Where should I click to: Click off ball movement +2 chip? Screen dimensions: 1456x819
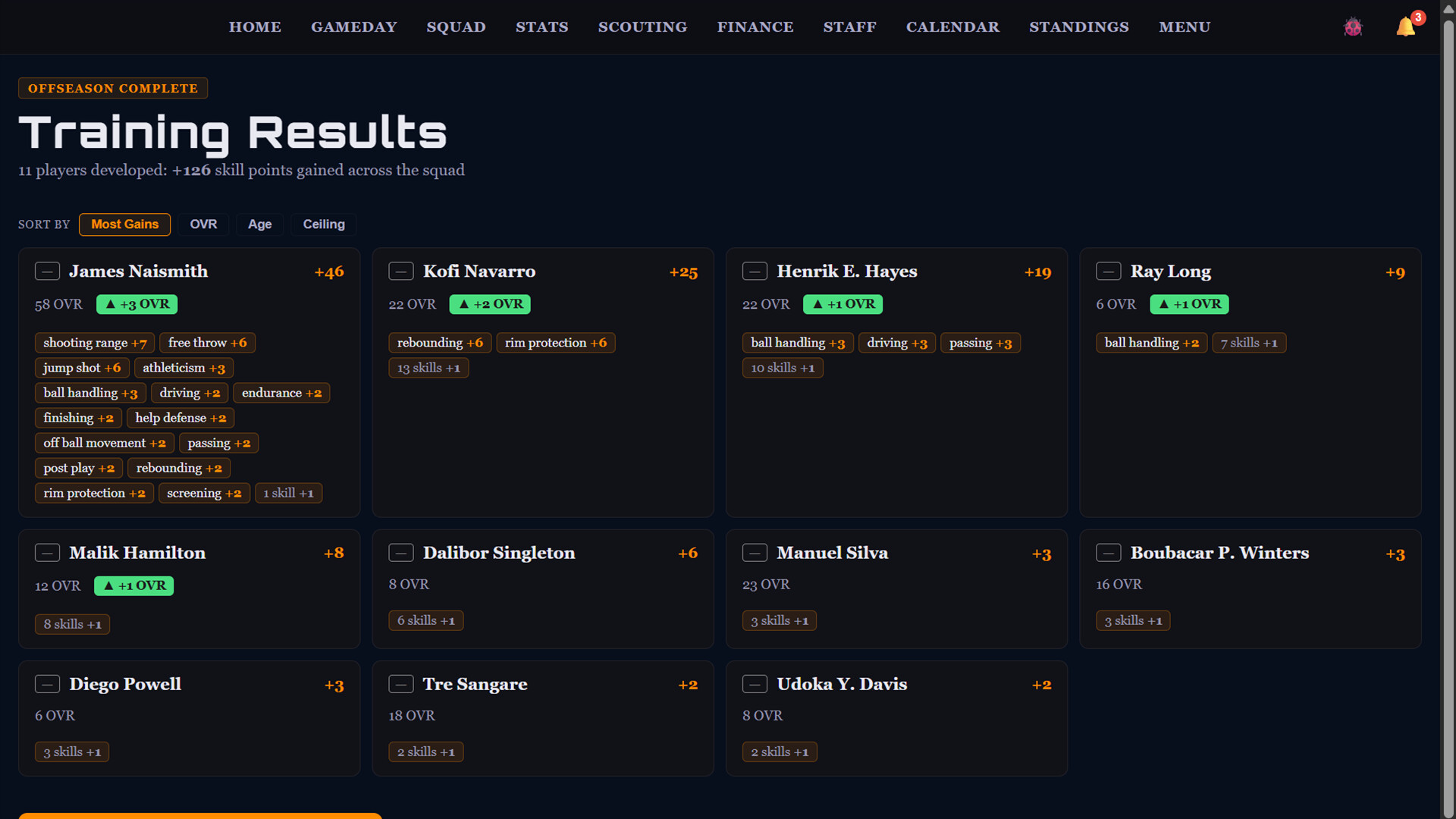tap(105, 443)
